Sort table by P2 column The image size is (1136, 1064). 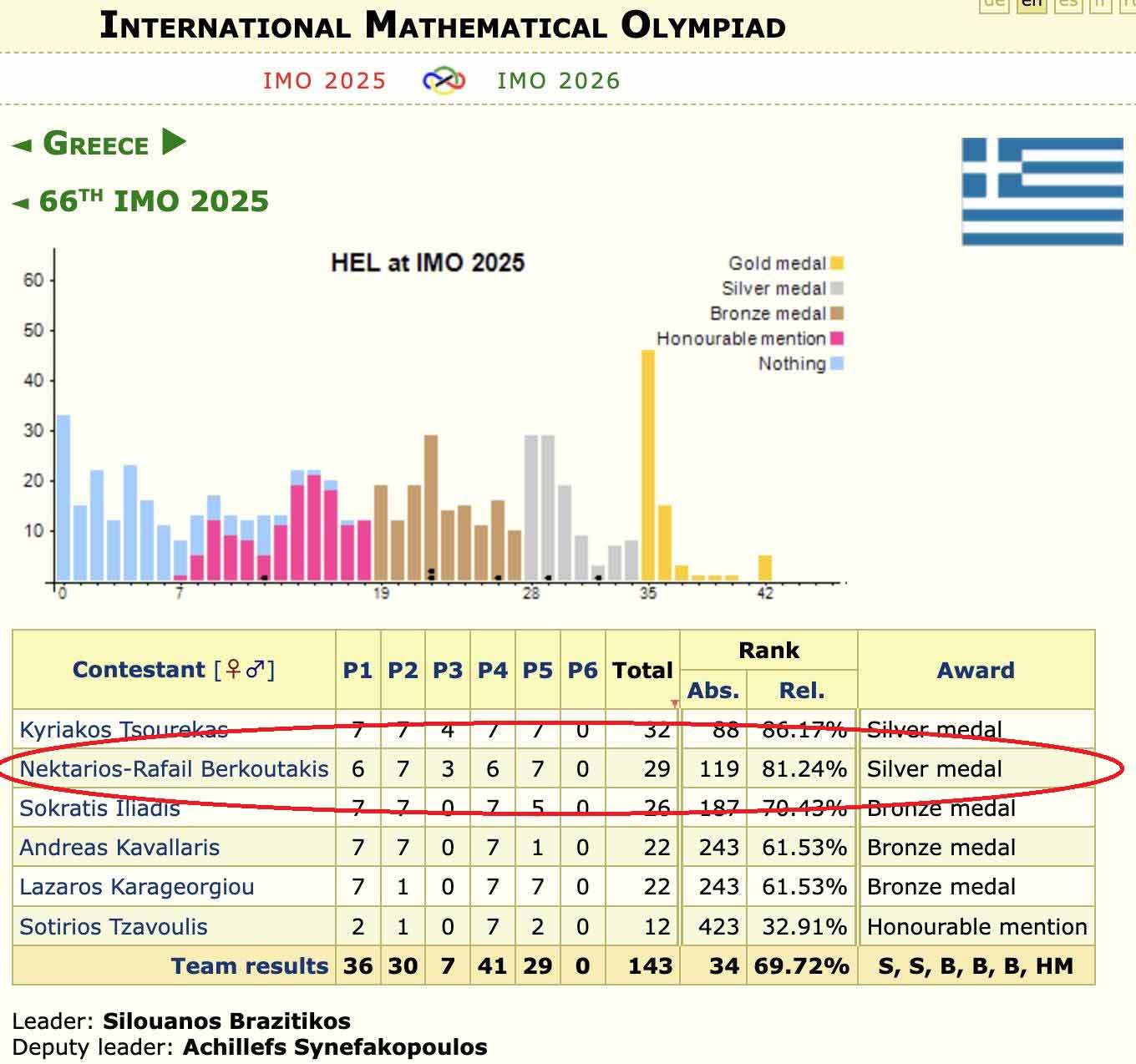(x=403, y=670)
